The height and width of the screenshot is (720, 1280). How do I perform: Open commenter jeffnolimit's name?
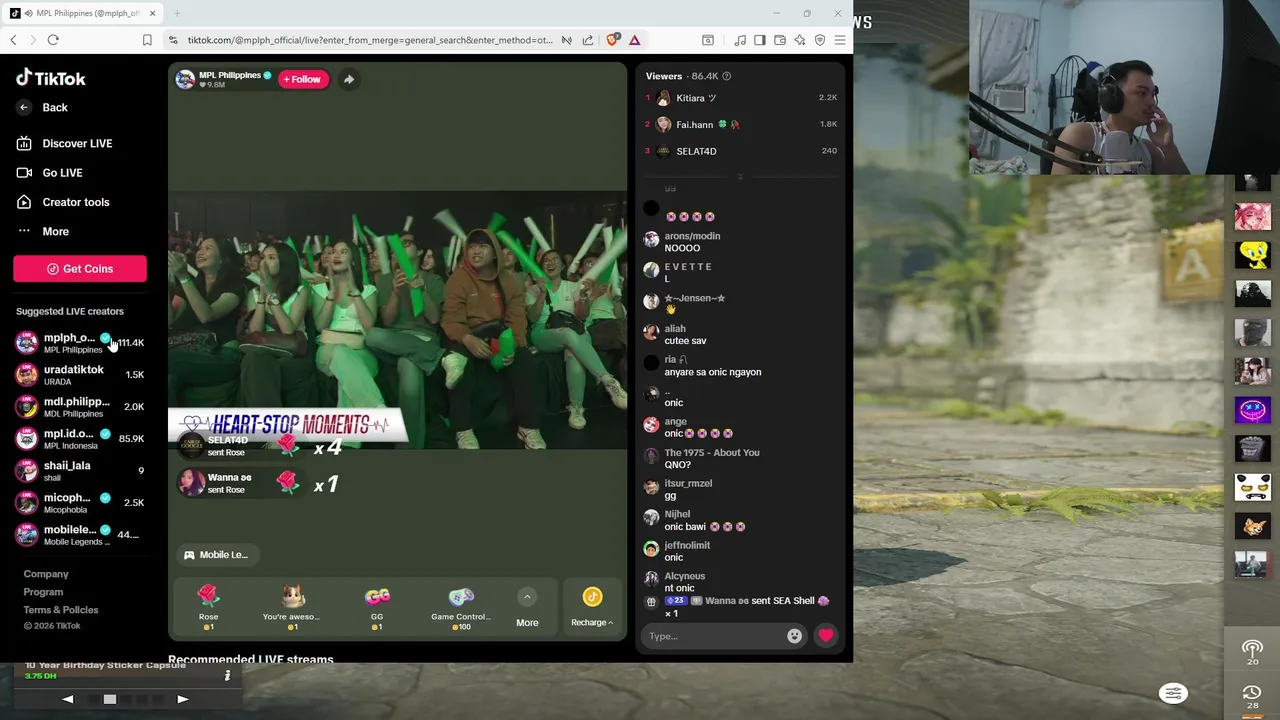pyautogui.click(x=687, y=545)
